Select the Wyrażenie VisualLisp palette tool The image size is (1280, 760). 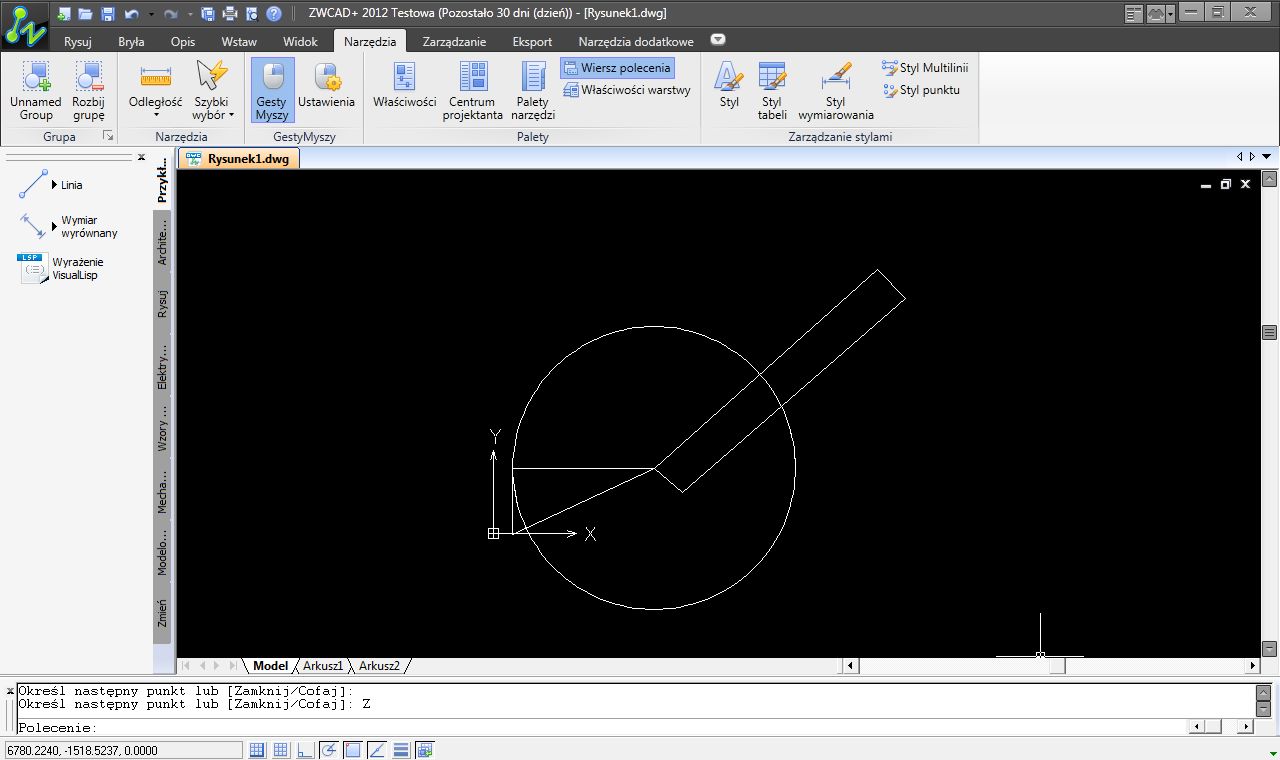tap(60, 268)
